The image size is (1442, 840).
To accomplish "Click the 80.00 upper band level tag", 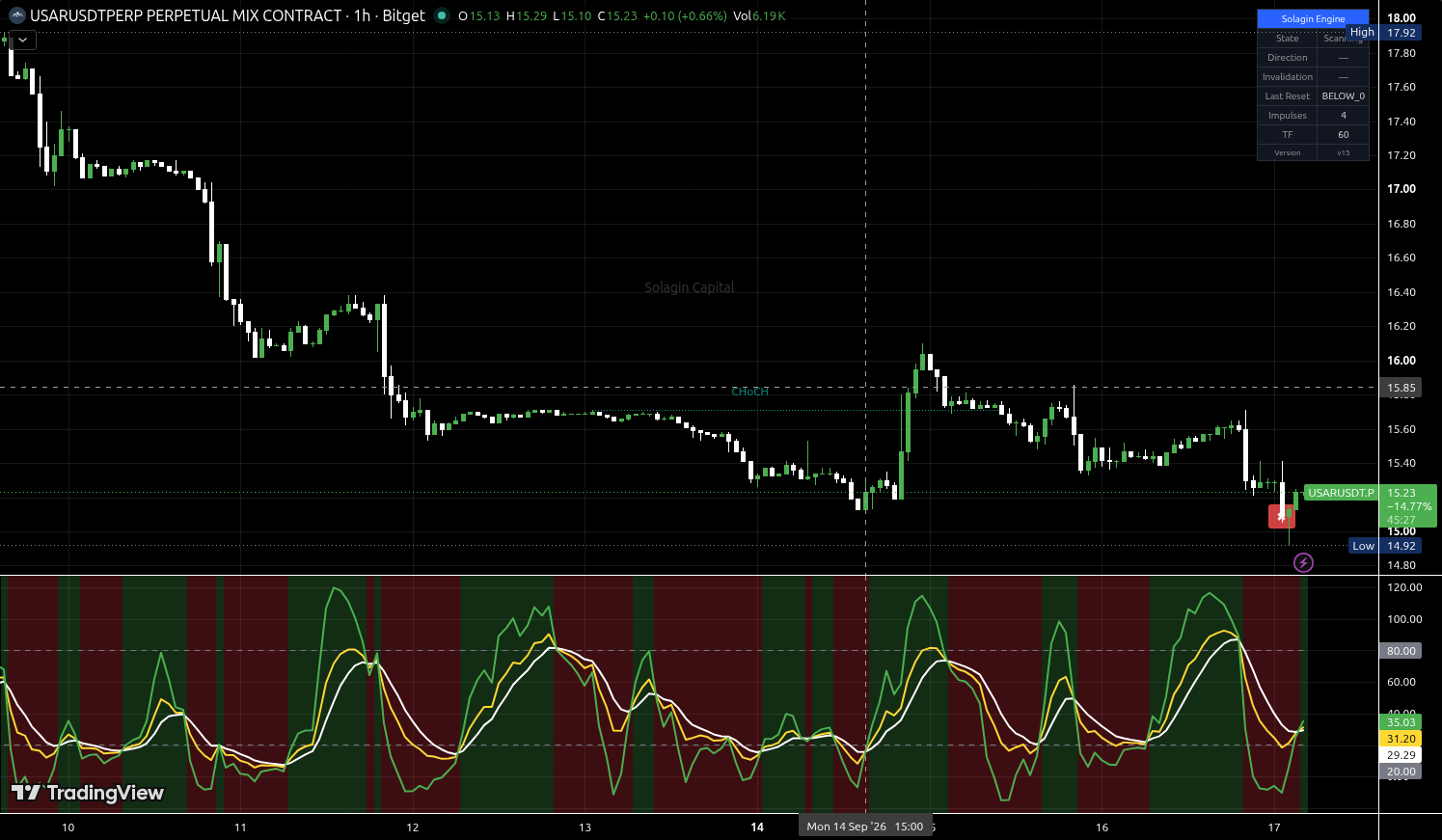I will tap(1401, 651).
